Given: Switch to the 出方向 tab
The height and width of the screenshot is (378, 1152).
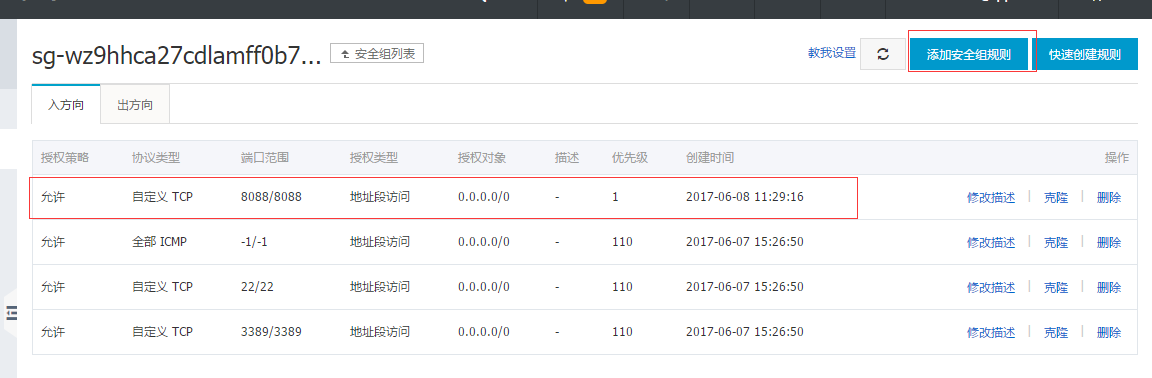Looking at the screenshot, I should (x=135, y=104).
